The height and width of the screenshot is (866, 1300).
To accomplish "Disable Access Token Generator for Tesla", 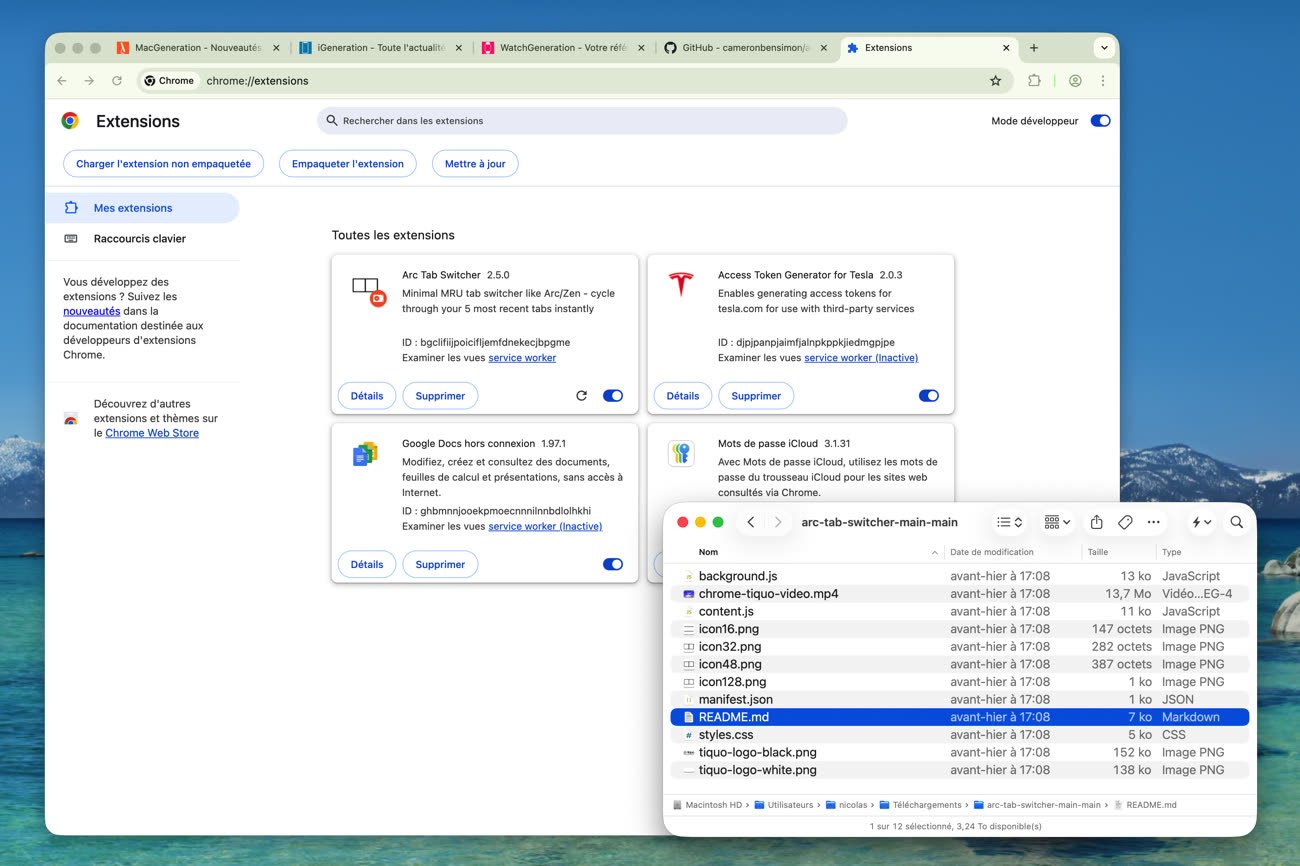I will coord(928,396).
